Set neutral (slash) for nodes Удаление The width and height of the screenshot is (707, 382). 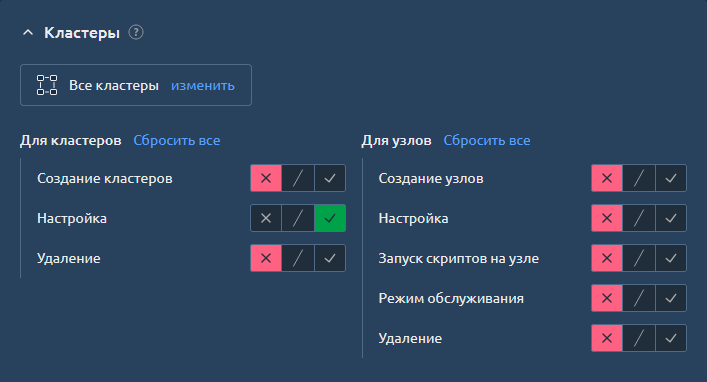(x=639, y=338)
